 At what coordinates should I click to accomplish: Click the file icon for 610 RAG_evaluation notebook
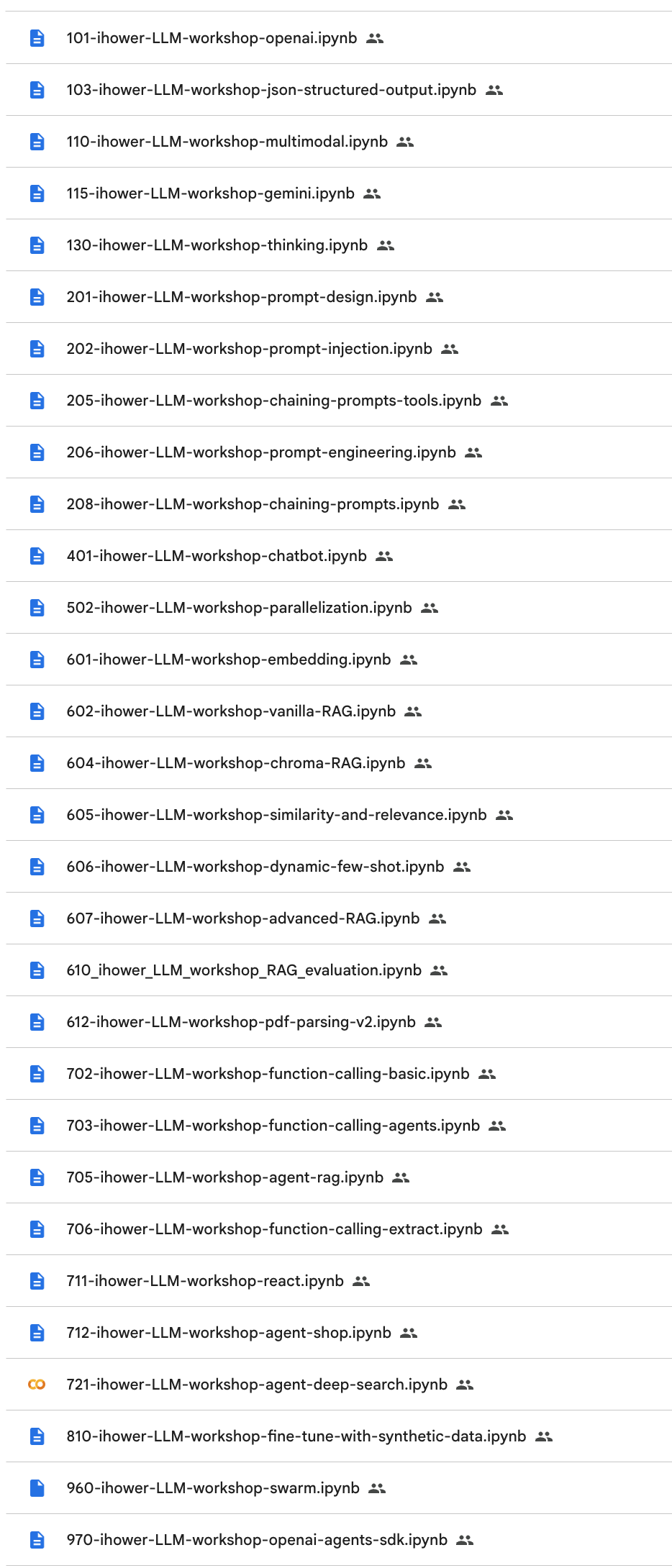coord(37,970)
